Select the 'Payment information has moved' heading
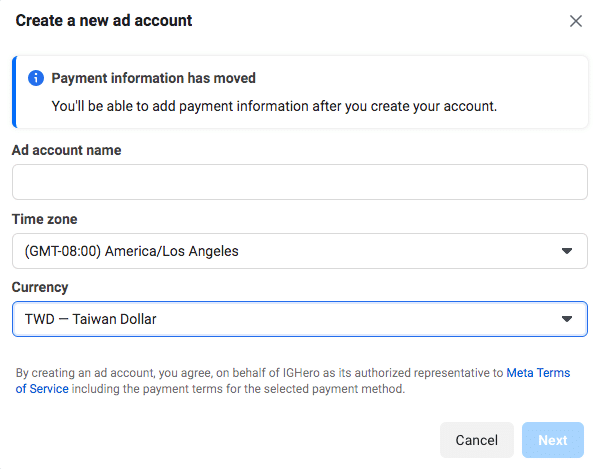The height and width of the screenshot is (469, 597). point(153,78)
